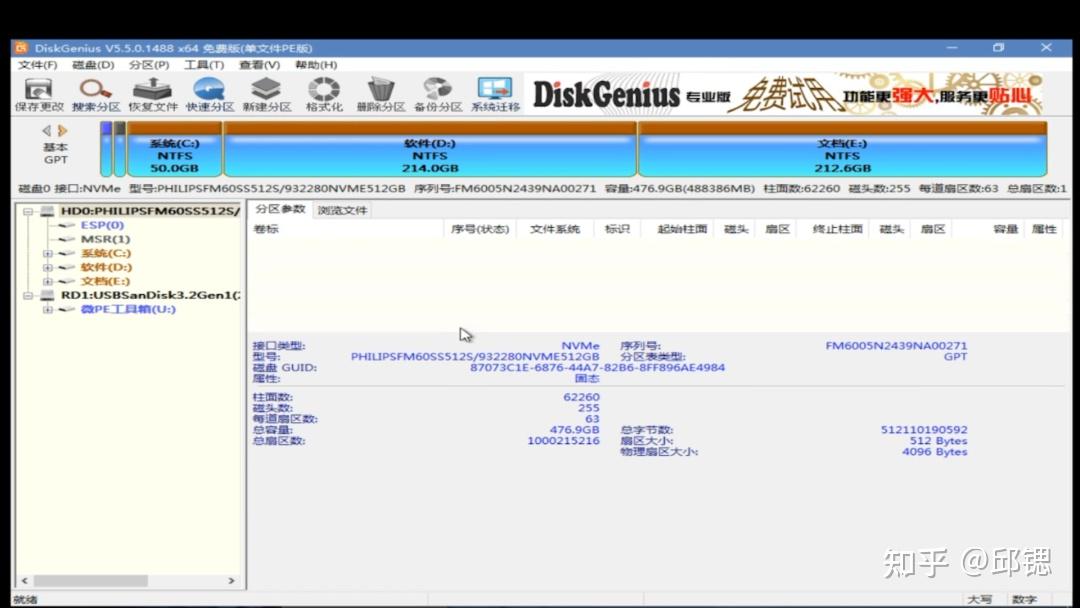
Task: Select RD1:USBSanDisk3.2Gen1 in disk tree
Action: [x=151, y=295]
